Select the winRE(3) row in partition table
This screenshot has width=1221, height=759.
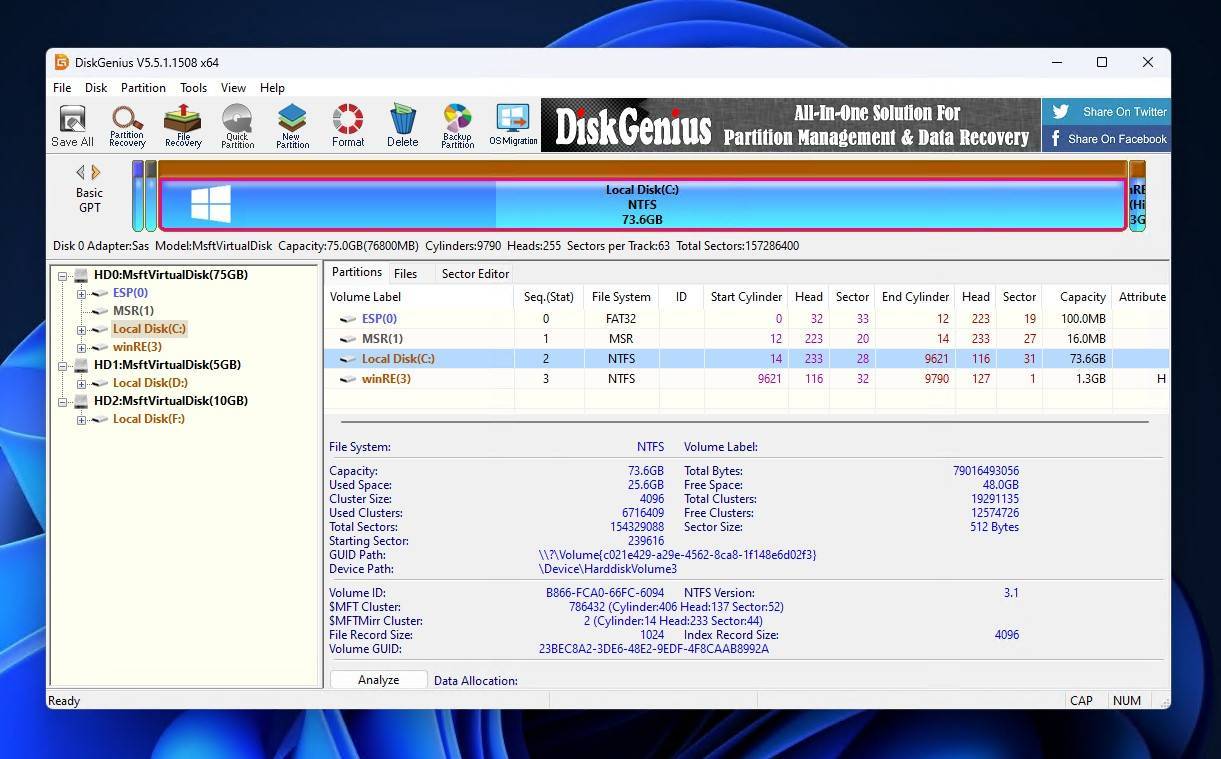point(747,379)
